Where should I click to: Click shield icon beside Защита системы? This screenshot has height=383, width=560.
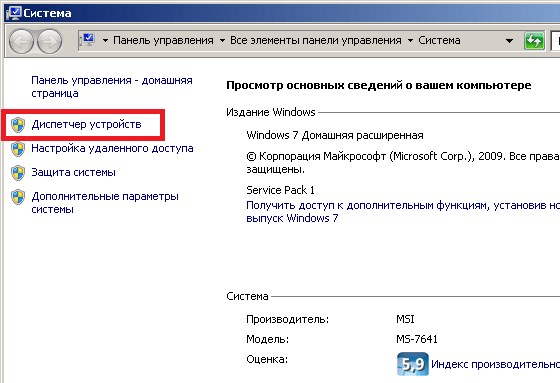(x=18, y=173)
